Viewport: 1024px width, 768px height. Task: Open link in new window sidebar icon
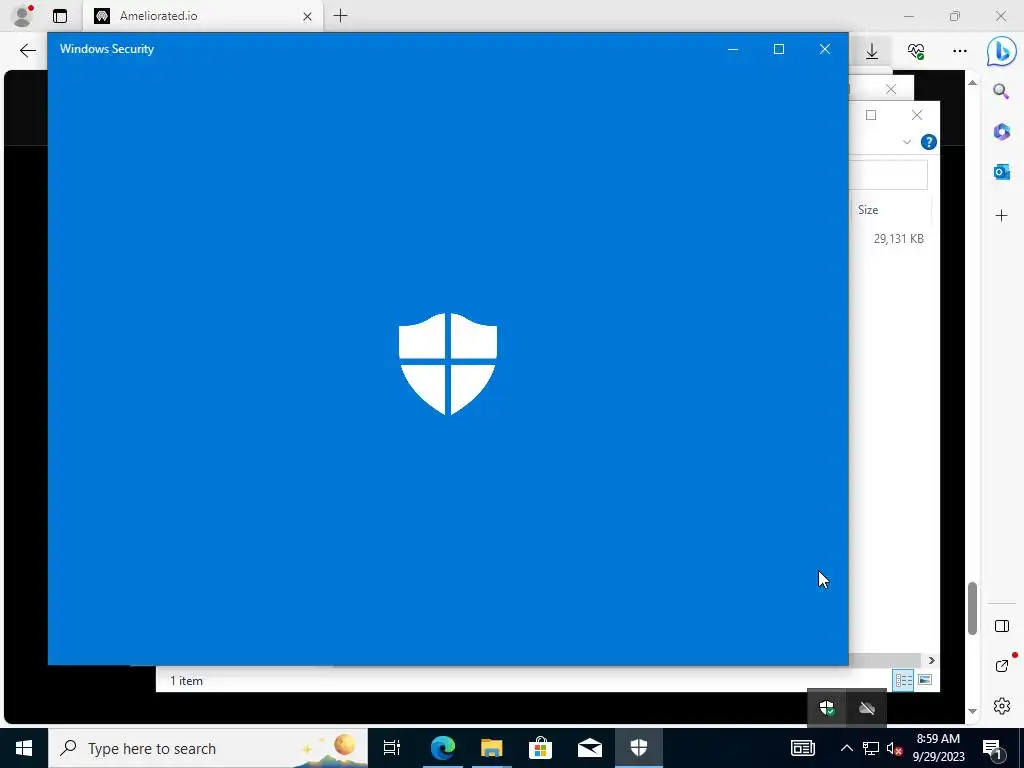coord(1002,666)
